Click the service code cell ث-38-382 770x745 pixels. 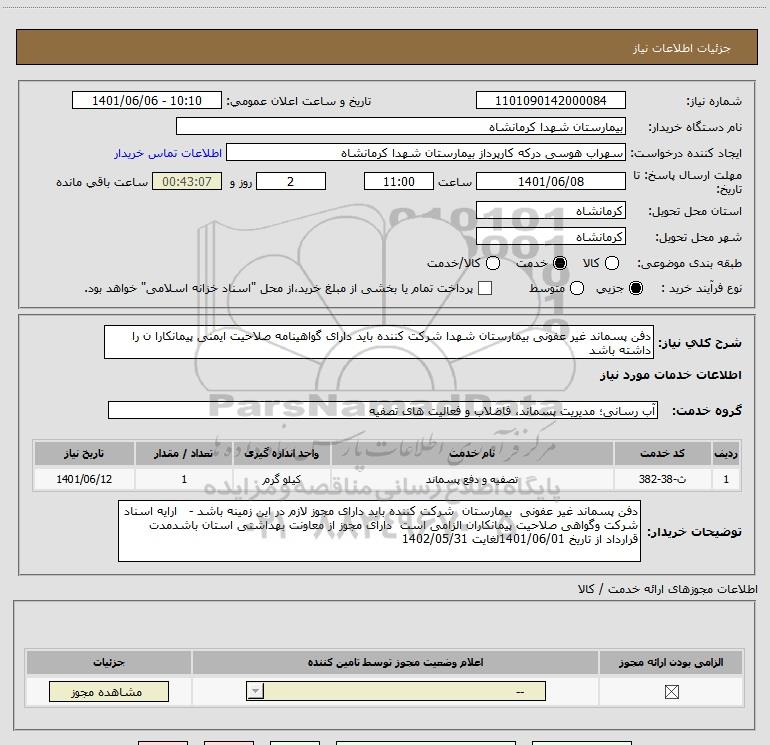[x=662, y=479]
